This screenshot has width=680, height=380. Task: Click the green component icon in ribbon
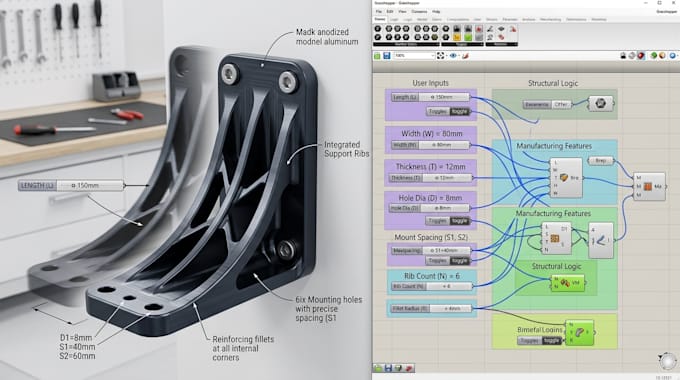click(x=468, y=37)
